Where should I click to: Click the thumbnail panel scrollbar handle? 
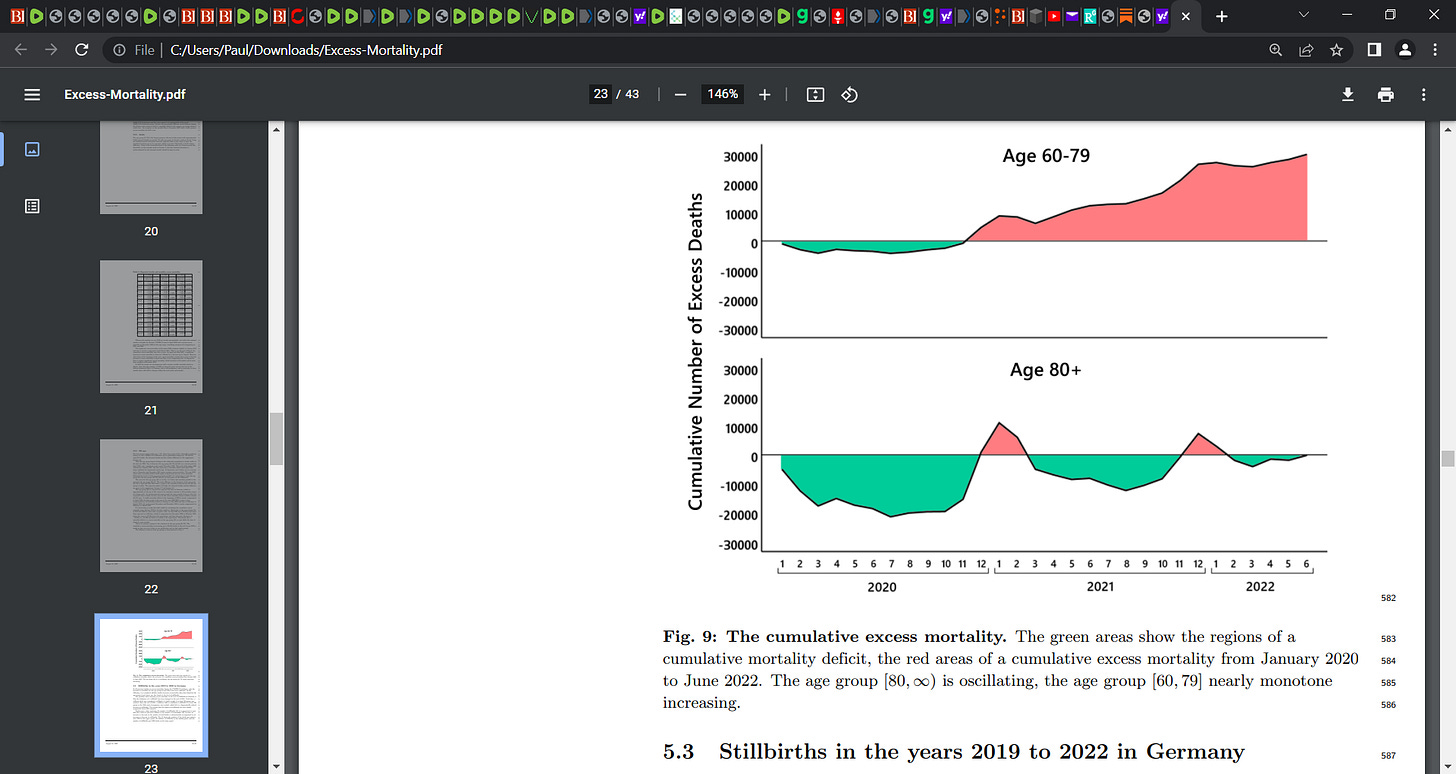(277, 439)
